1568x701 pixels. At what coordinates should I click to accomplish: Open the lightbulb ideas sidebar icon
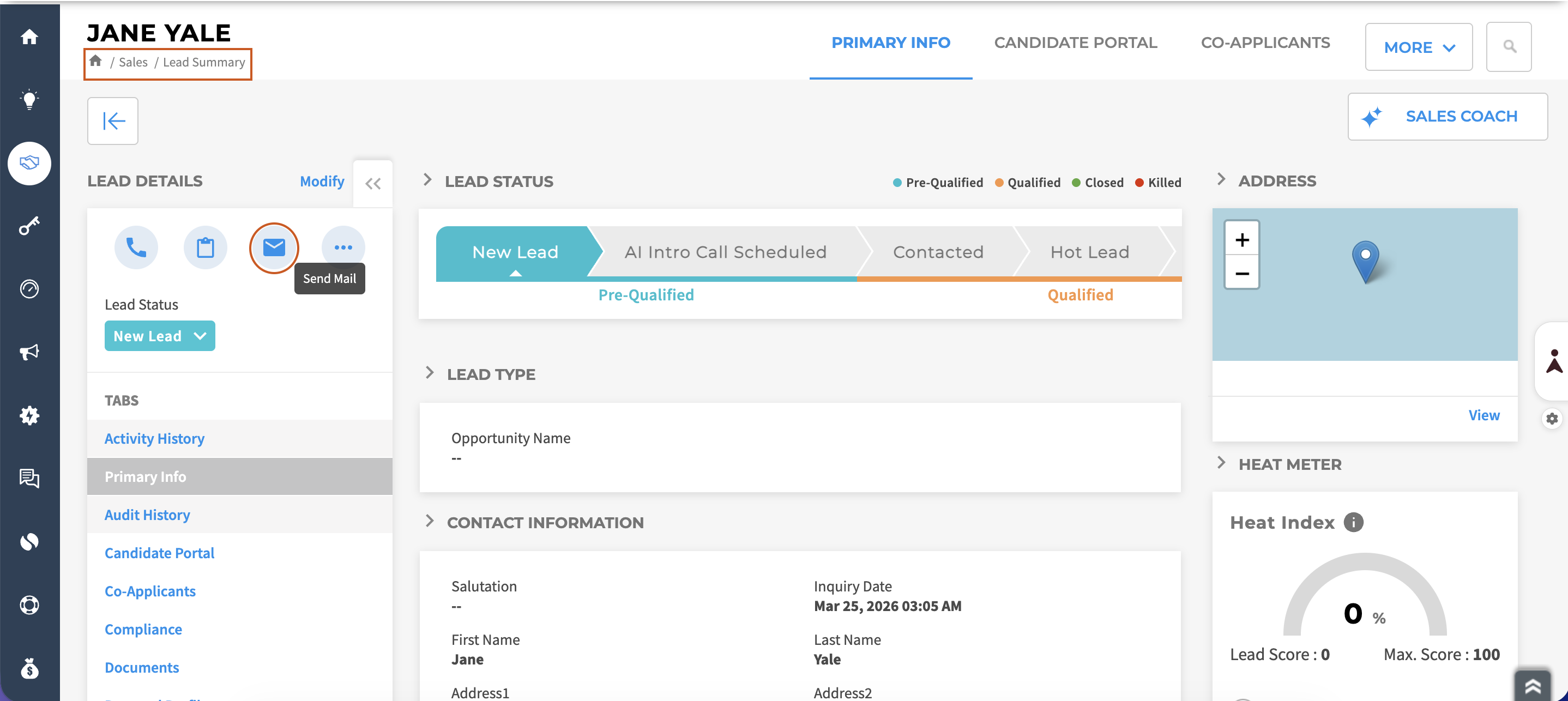pyautogui.click(x=29, y=100)
